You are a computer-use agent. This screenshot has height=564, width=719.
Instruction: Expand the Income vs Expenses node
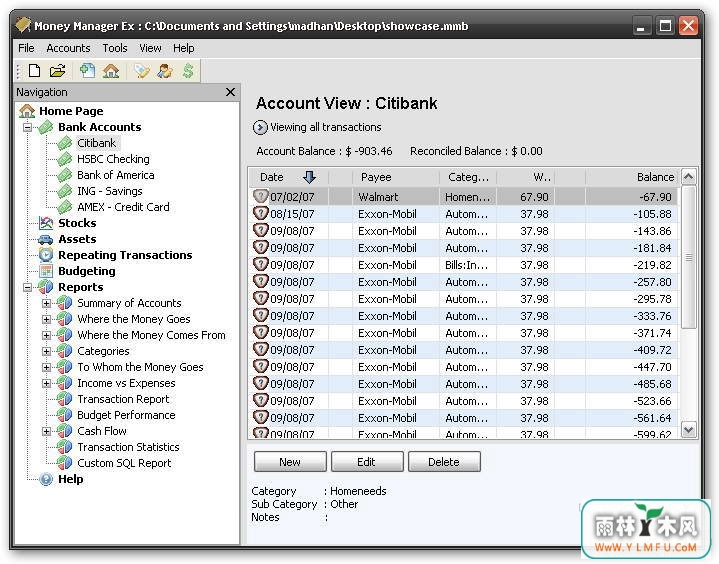[x=46, y=383]
